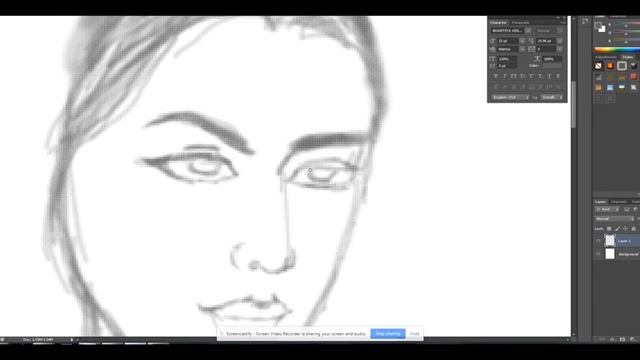
Task: Toggle All Caps text style
Action: (513, 76)
